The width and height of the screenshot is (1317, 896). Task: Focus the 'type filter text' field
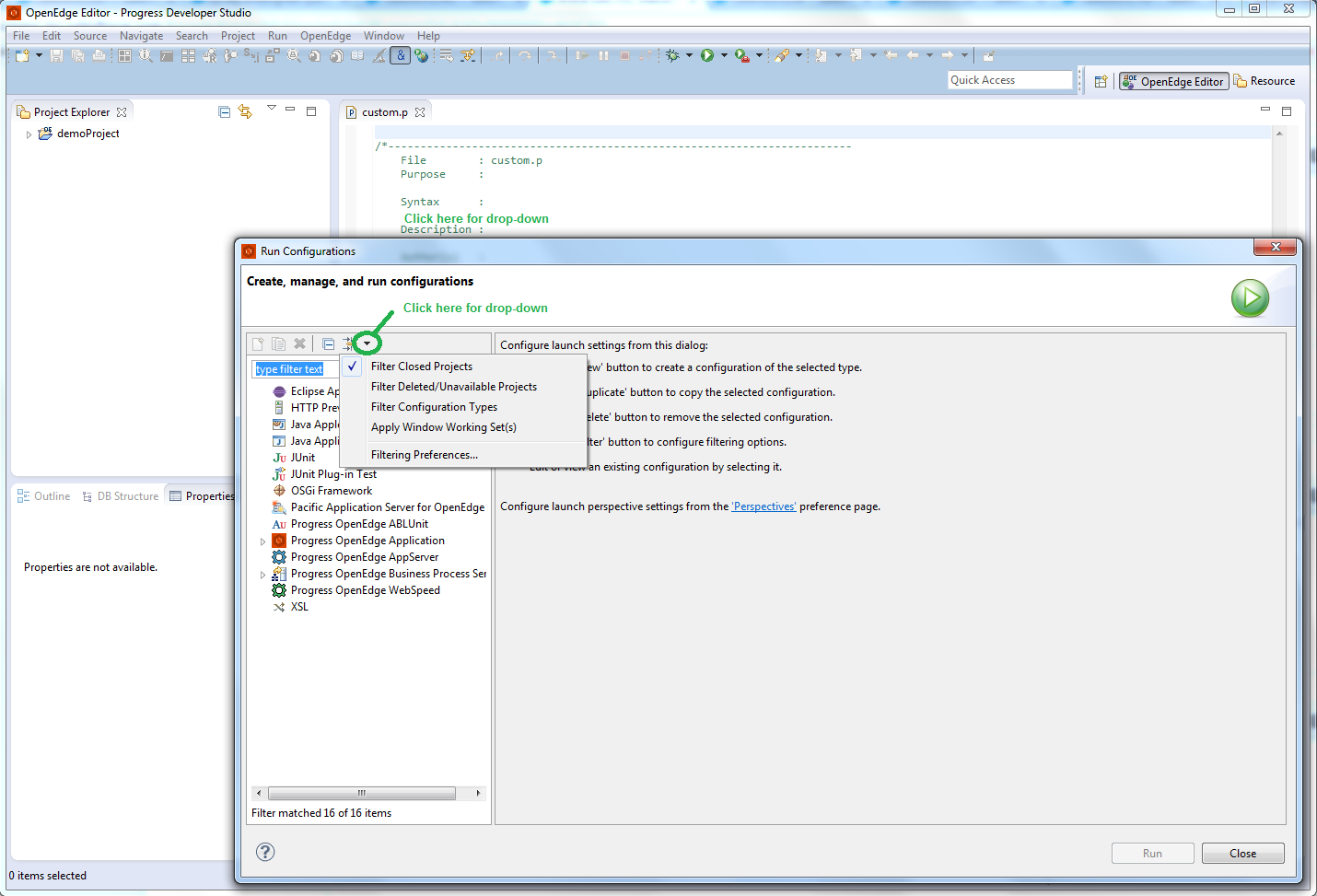[294, 369]
